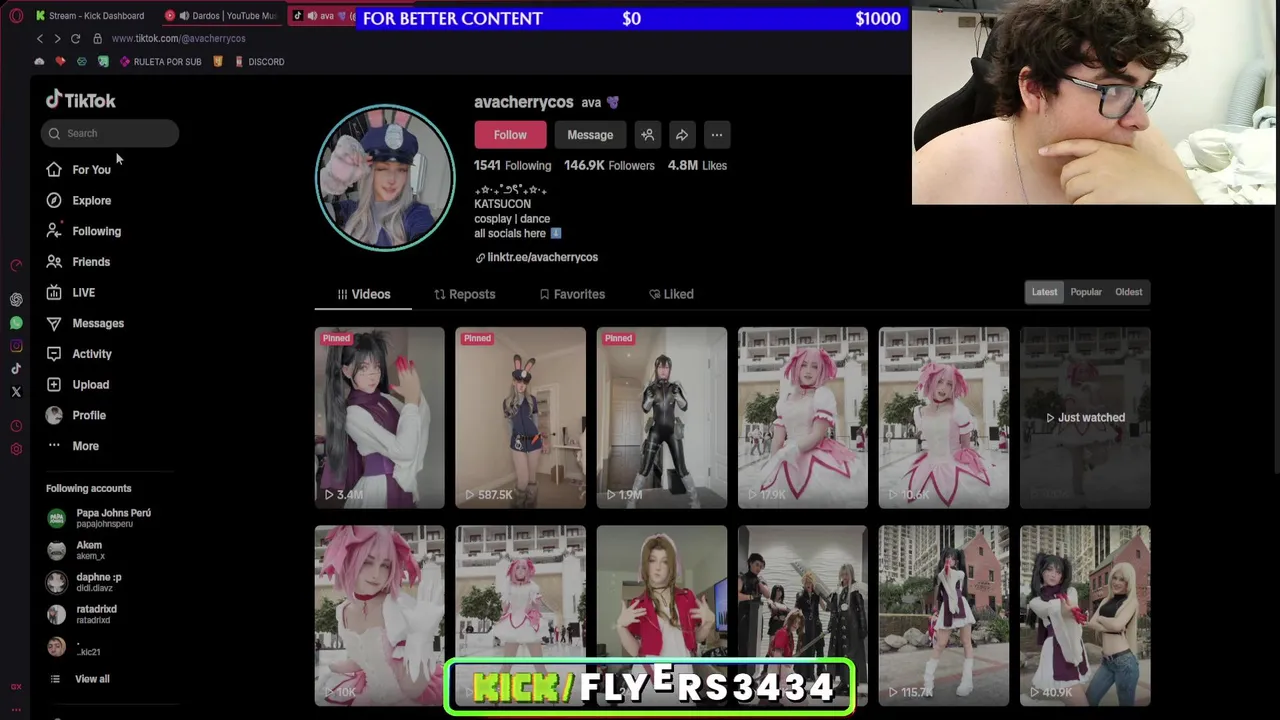Viewport: 1280px width, 720px height.
Task: View the 1541 Following list
Action: (512, 166)
